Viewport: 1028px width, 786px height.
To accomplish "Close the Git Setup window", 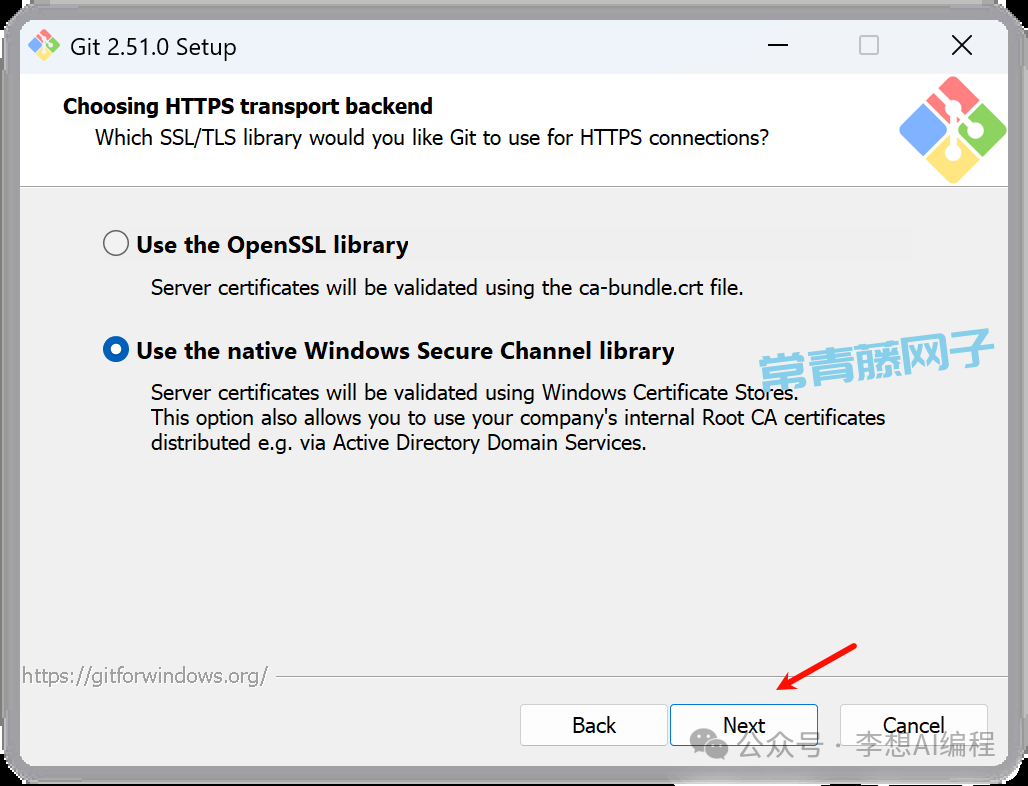I will pyautogui.click(x=961, y=46).
